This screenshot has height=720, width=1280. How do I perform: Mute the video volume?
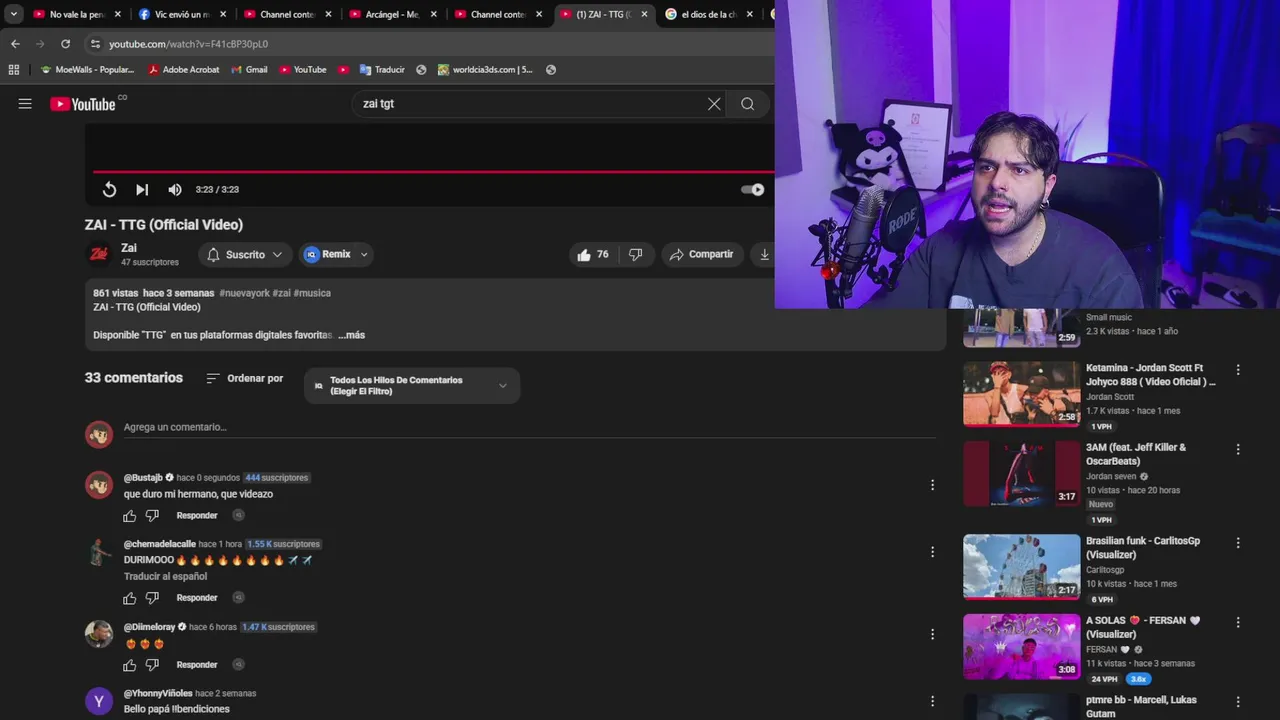click(x=175, y=190)
